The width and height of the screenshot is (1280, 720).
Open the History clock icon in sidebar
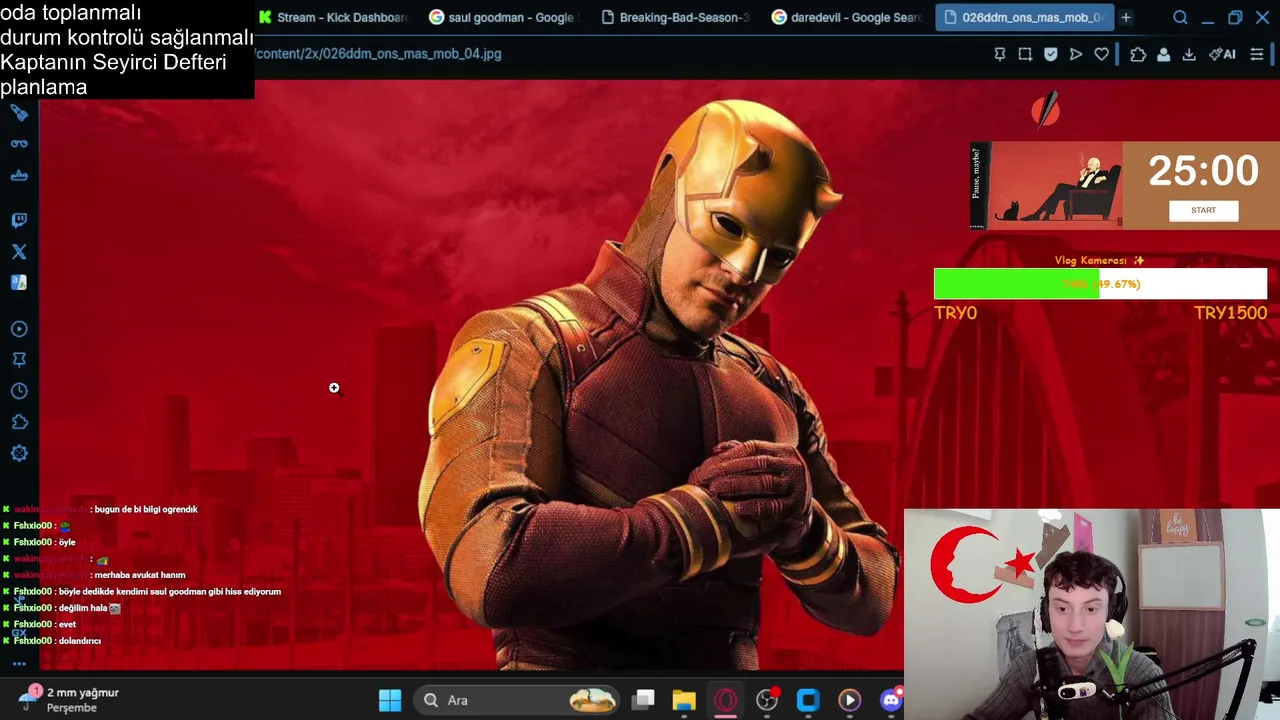pos(19,391)
